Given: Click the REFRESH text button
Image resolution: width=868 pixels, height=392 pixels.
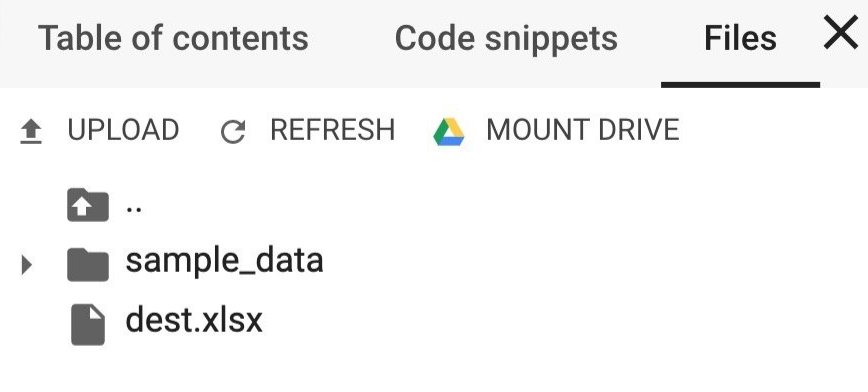Looking at the screenshot, I should [x=333, y=130].
